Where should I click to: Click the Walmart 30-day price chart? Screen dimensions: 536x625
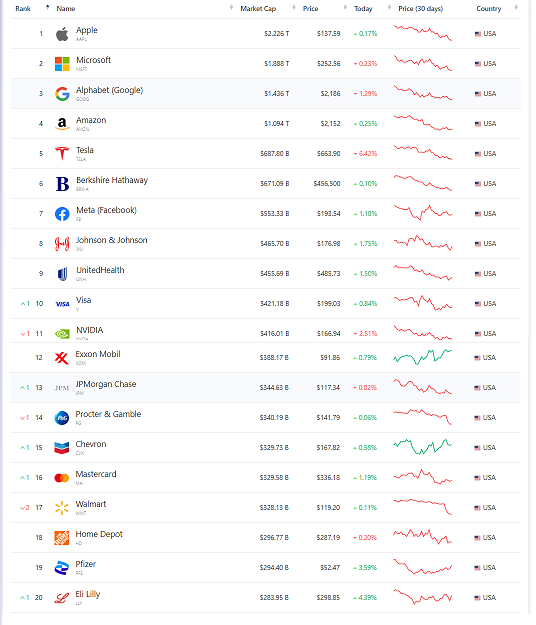click(x=422, y=507)
